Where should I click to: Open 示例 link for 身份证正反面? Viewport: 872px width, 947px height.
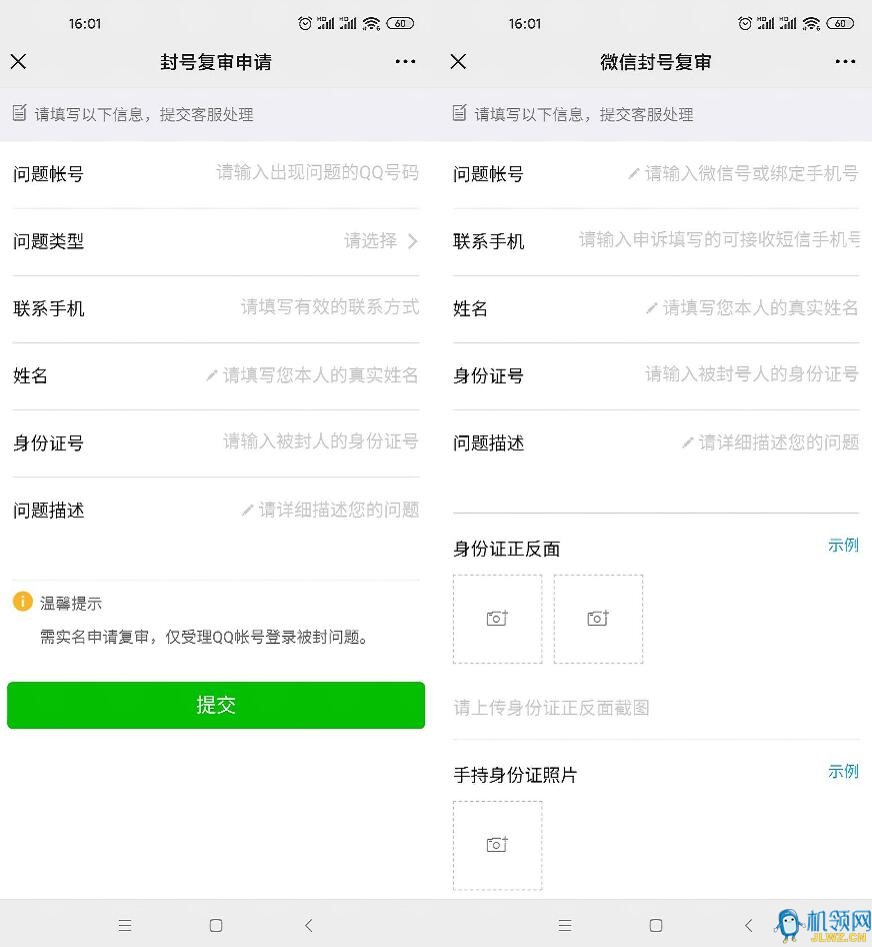point(843,545)
